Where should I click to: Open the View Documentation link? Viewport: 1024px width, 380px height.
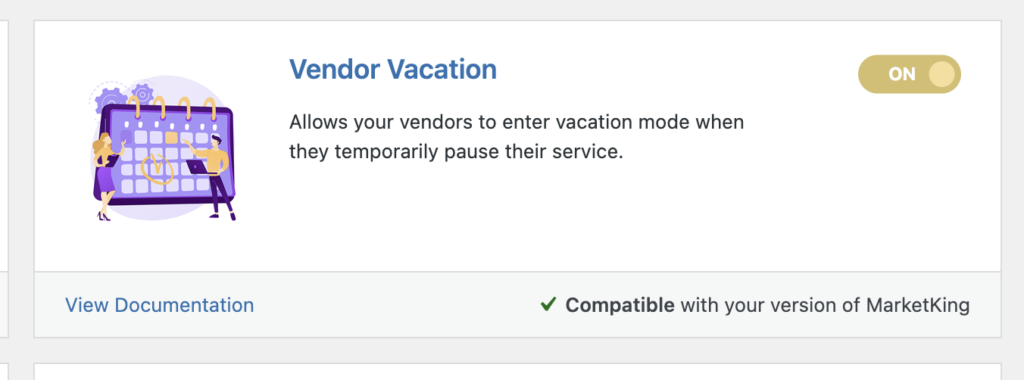pos(159,305)
